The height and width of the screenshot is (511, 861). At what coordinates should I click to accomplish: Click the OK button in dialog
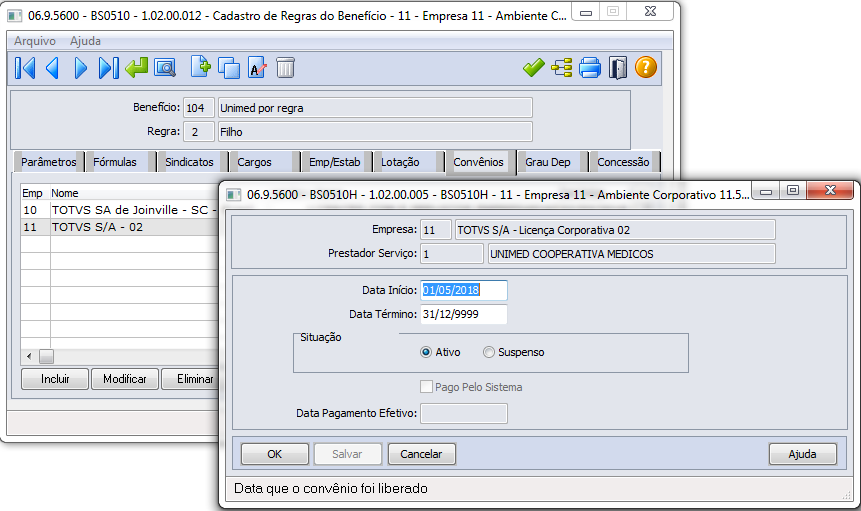coord(275,454)
